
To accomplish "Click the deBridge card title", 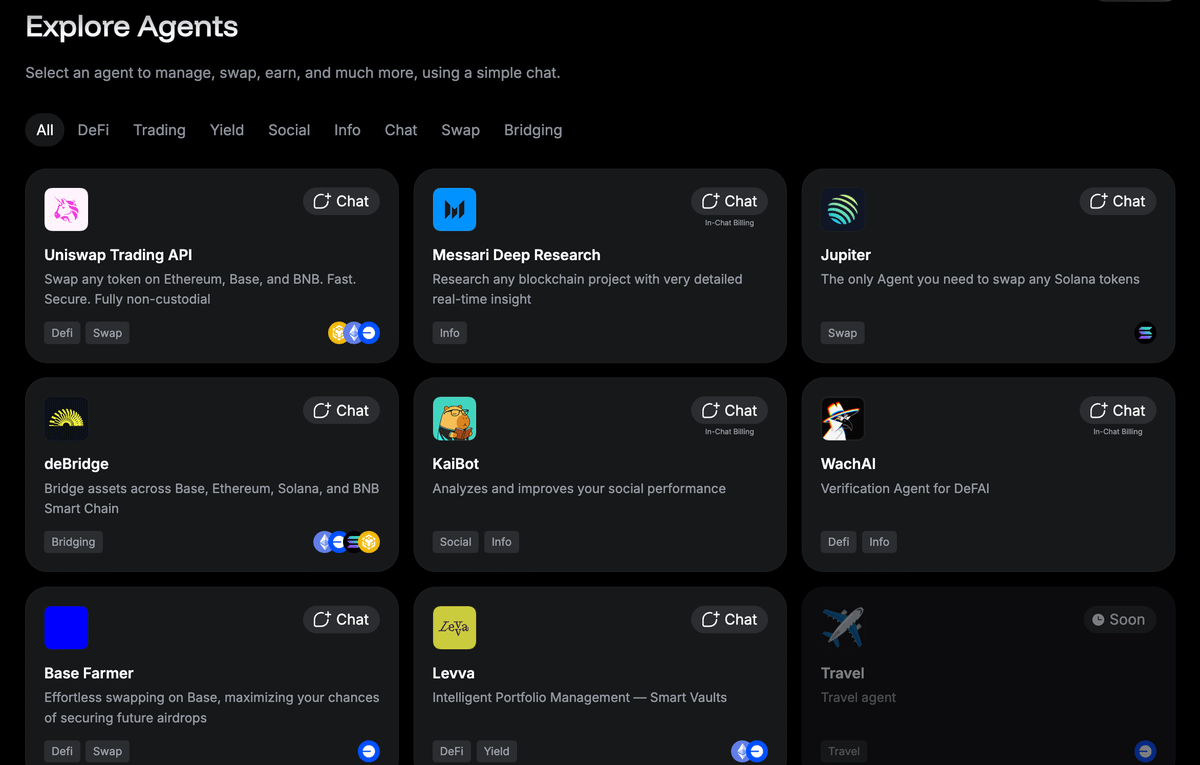I will (x=76, y=464).
